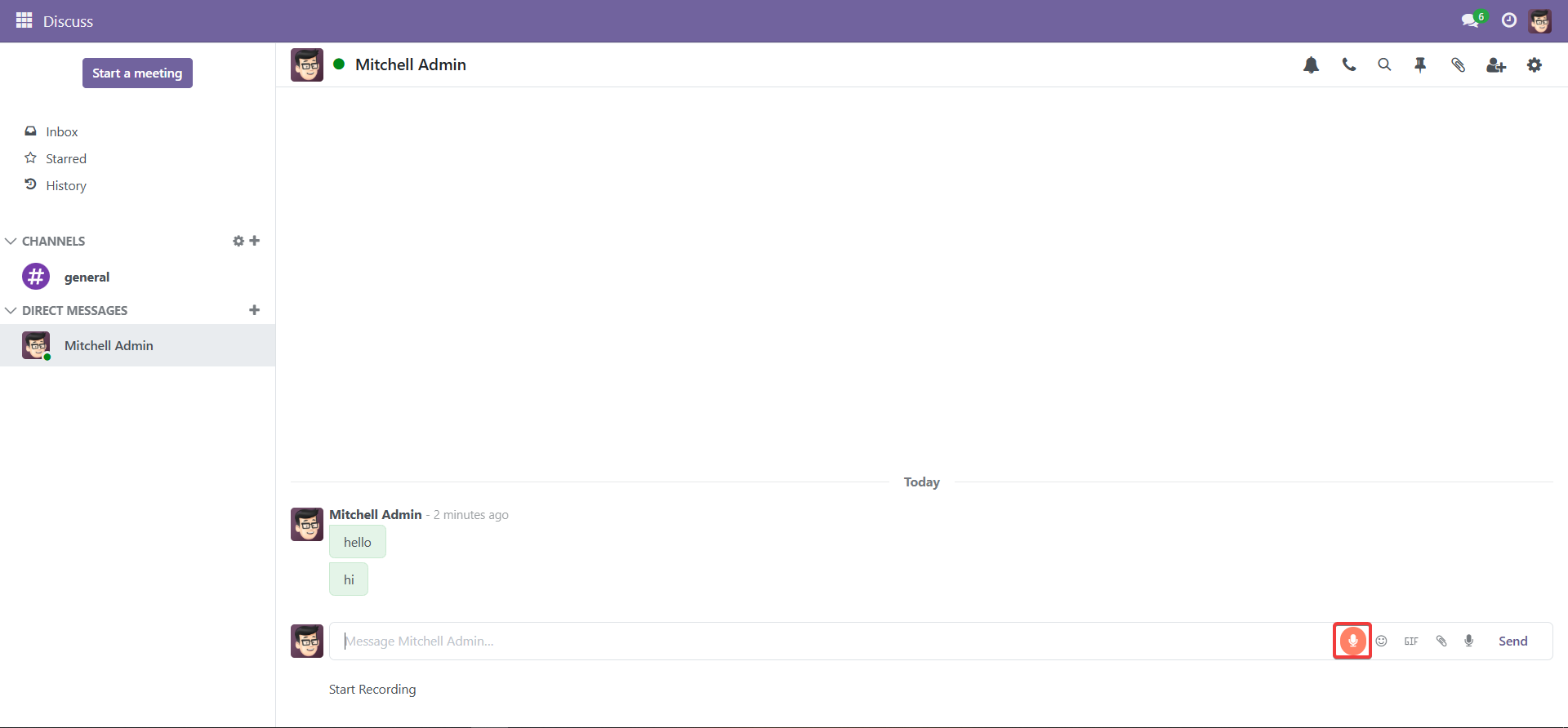Add a new channel with plus icon
The width and height of the screenshot is (1568, 728).
(255, 241)
